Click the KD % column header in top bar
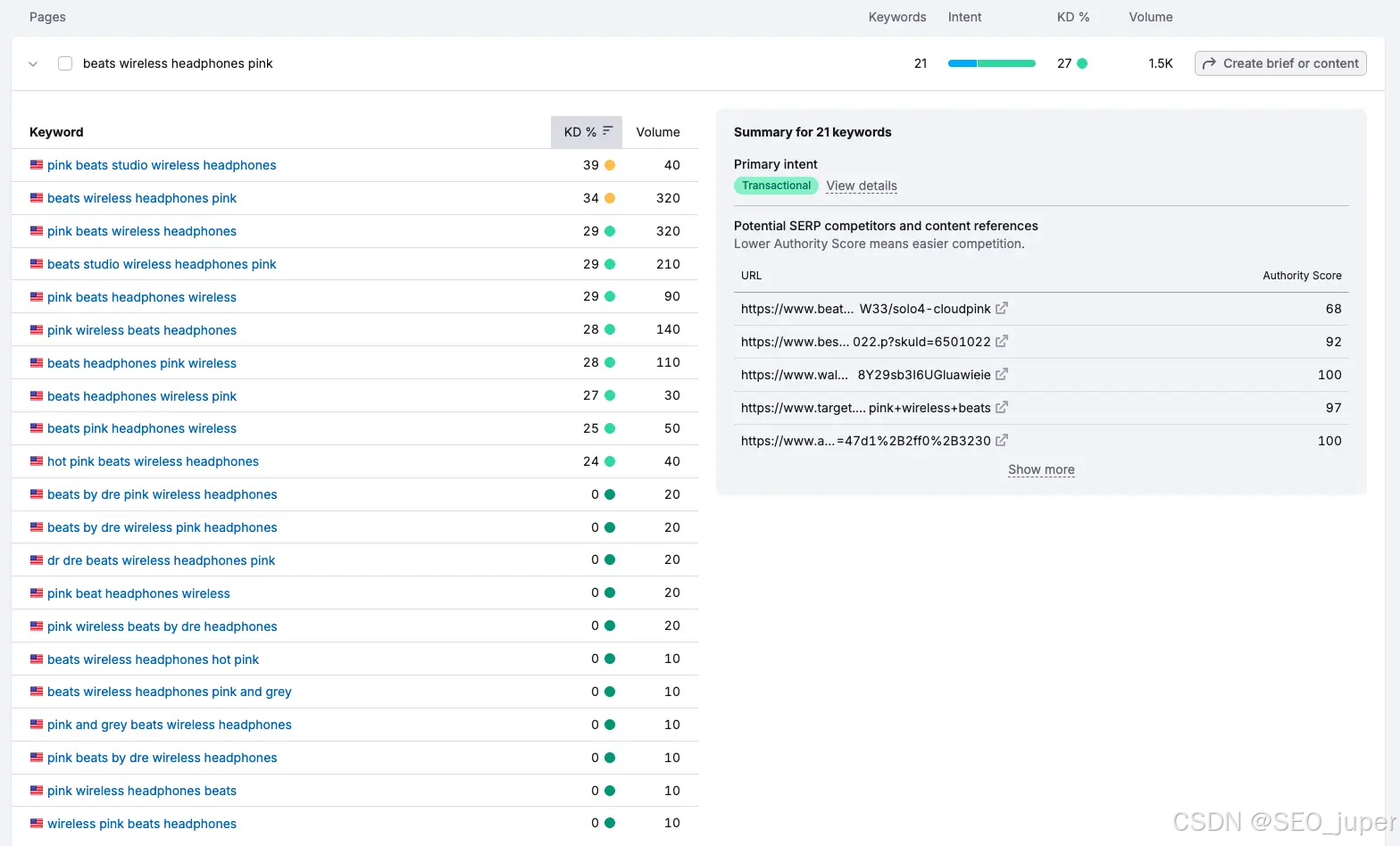The image size is (1400, 846). [x=1073, y=17]
